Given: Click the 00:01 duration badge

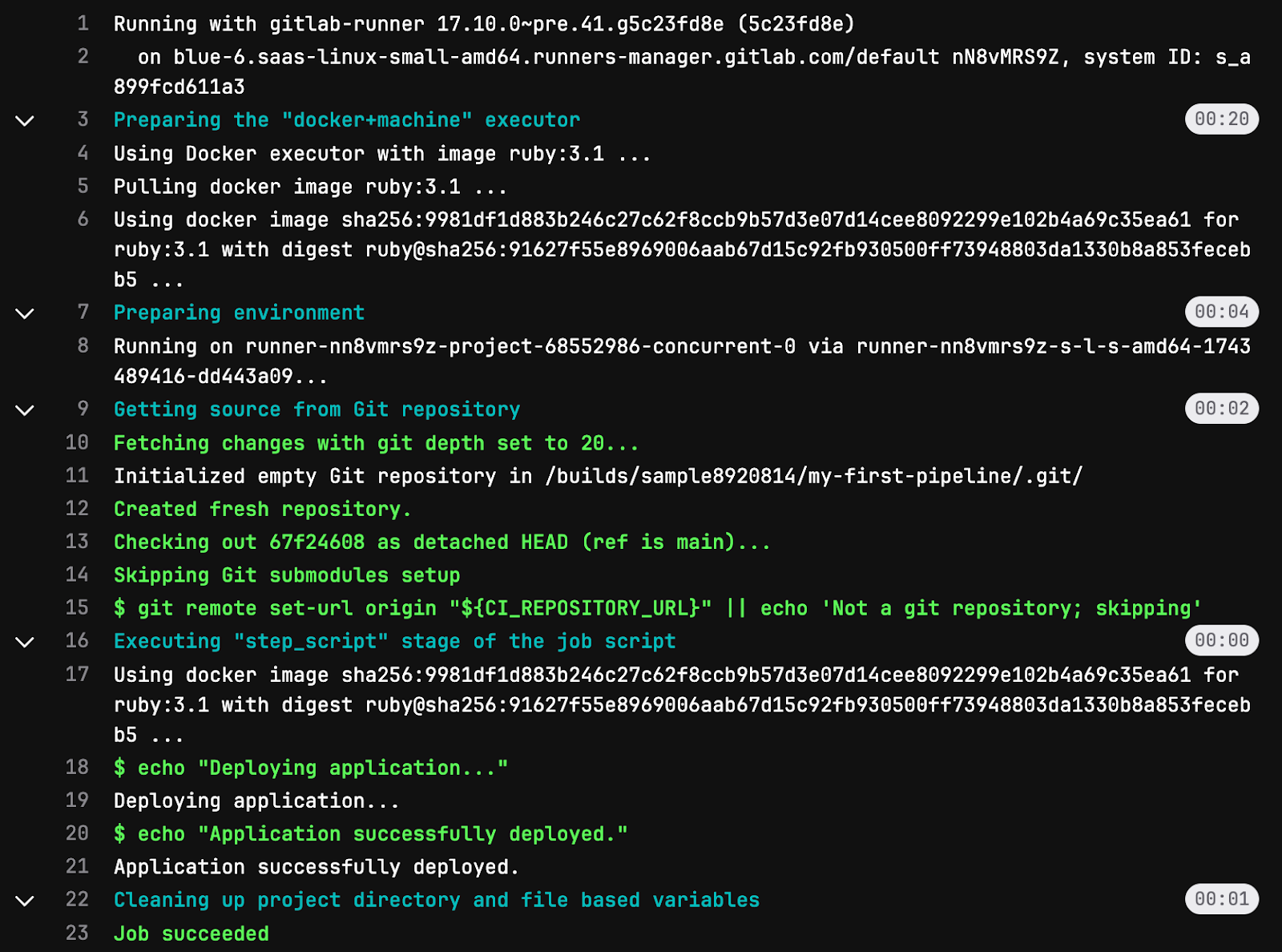Looking at the screenshot, I should point(1221,899).
